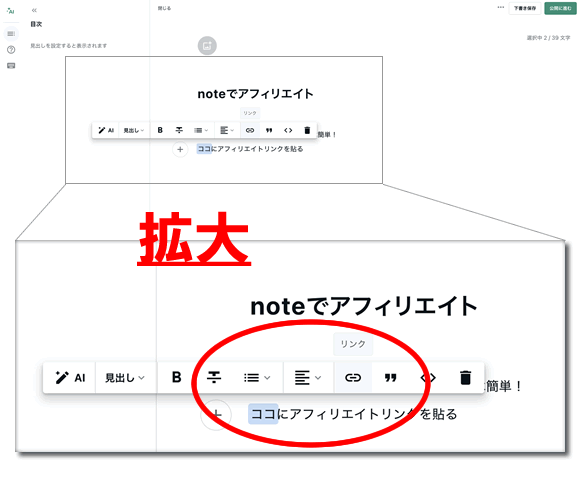The width and height of the screenshot is (580, 500).
Task: Open the AI assistant icon in the sidebar
Action: point(11,11)
